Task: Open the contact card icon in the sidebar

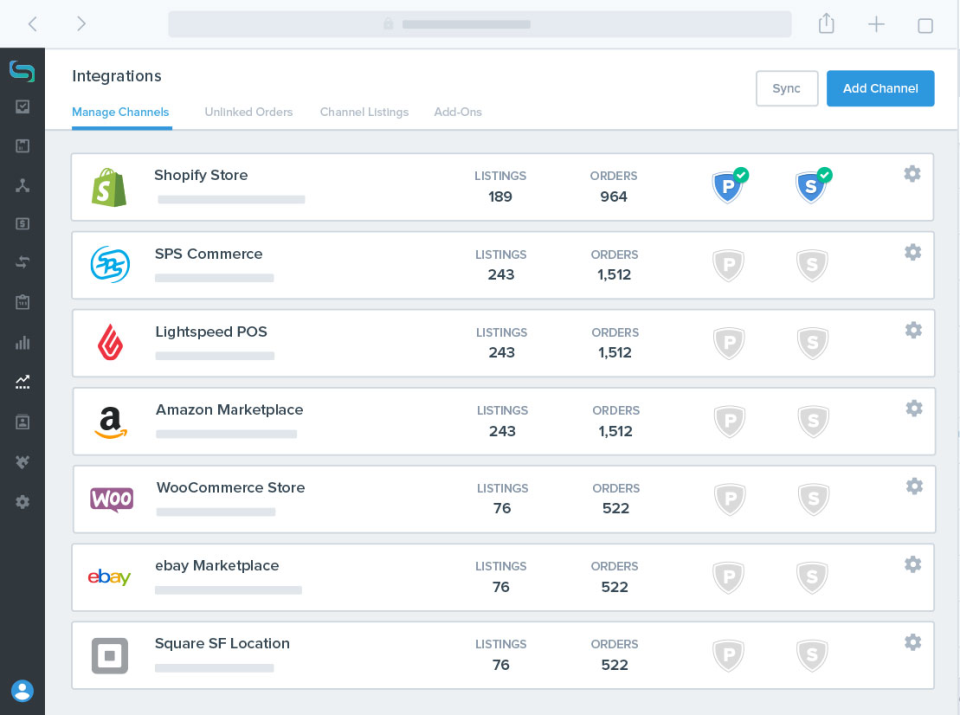Action: coord(22,422)
